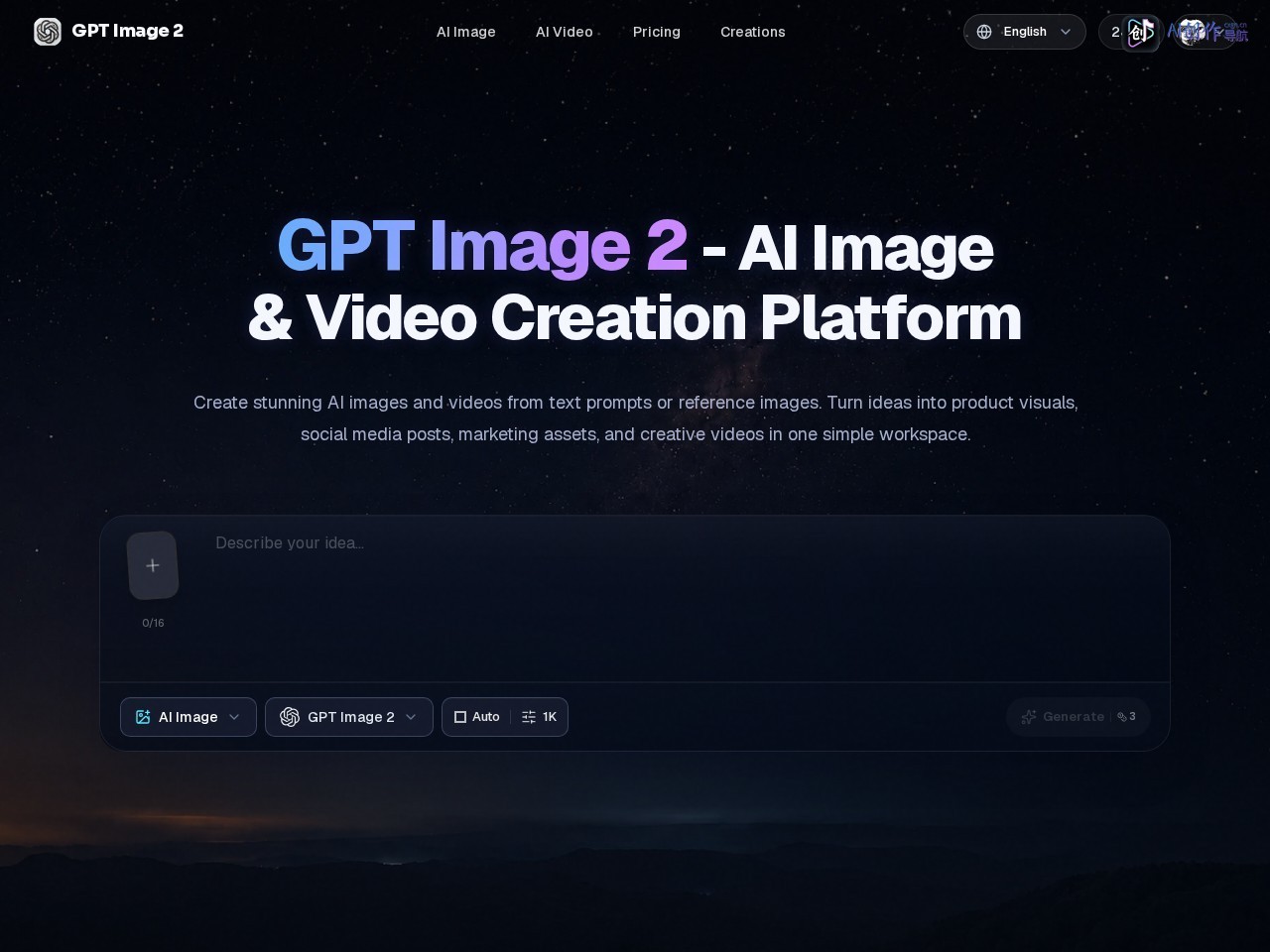Expand the English language dropdown
The width and height of the screenshot is (1270, 952).
(x=1025, y=32)
